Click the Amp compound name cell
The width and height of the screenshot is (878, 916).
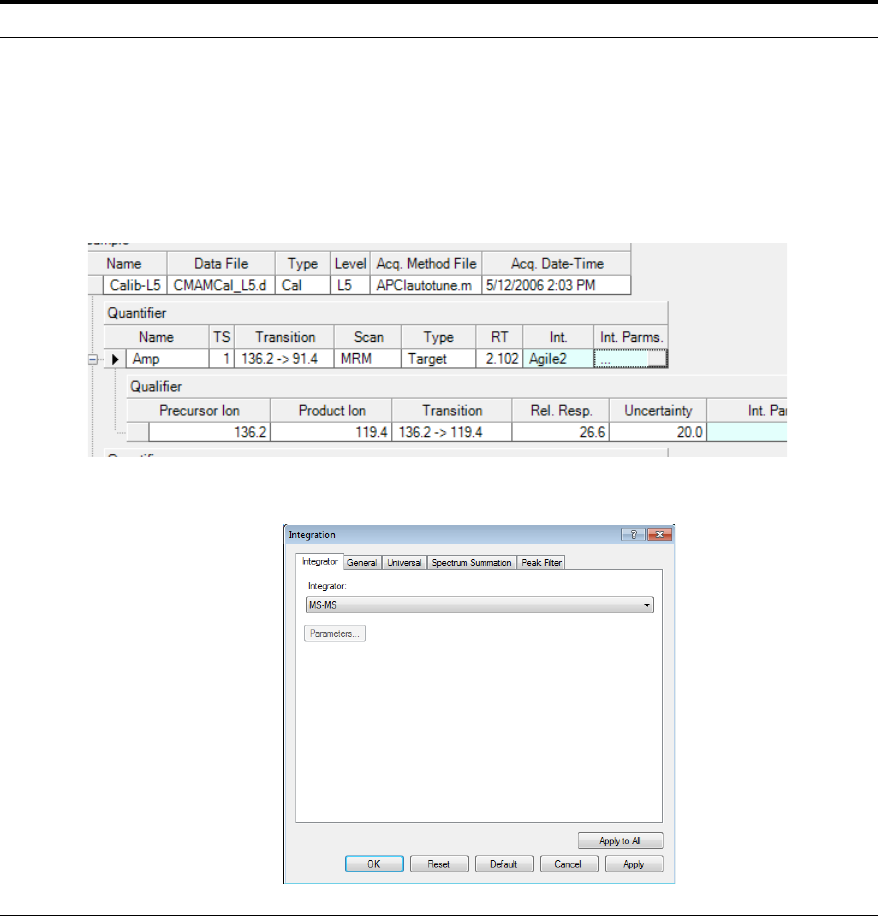[167, 359]
